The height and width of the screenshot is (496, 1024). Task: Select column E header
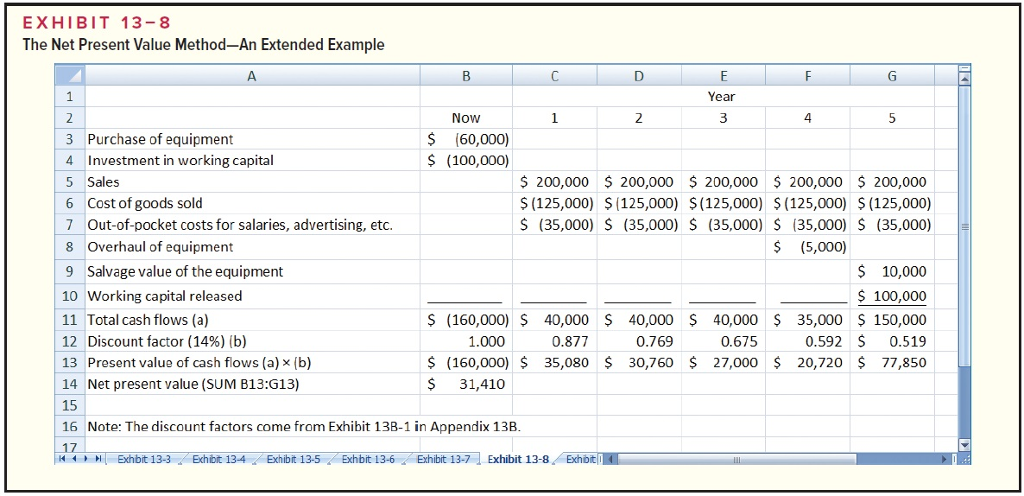[x=720, y=76]
